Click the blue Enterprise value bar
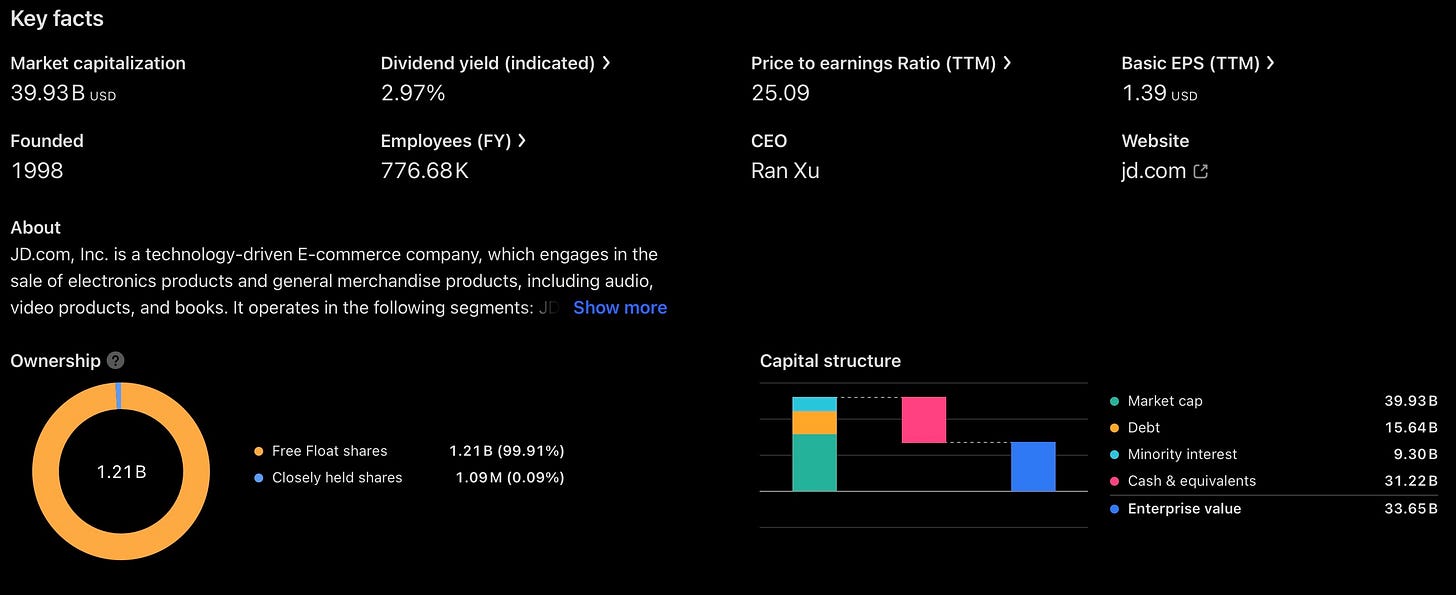Viewport: 1456px width, 595px height. (1033, 466)
